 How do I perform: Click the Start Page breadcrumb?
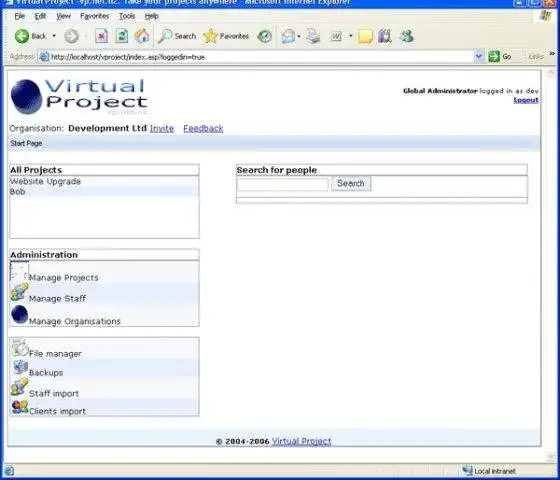point(26,144)
